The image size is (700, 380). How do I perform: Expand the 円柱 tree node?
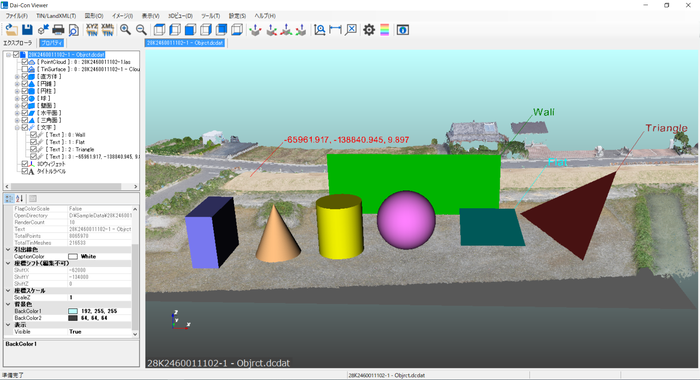17,91
